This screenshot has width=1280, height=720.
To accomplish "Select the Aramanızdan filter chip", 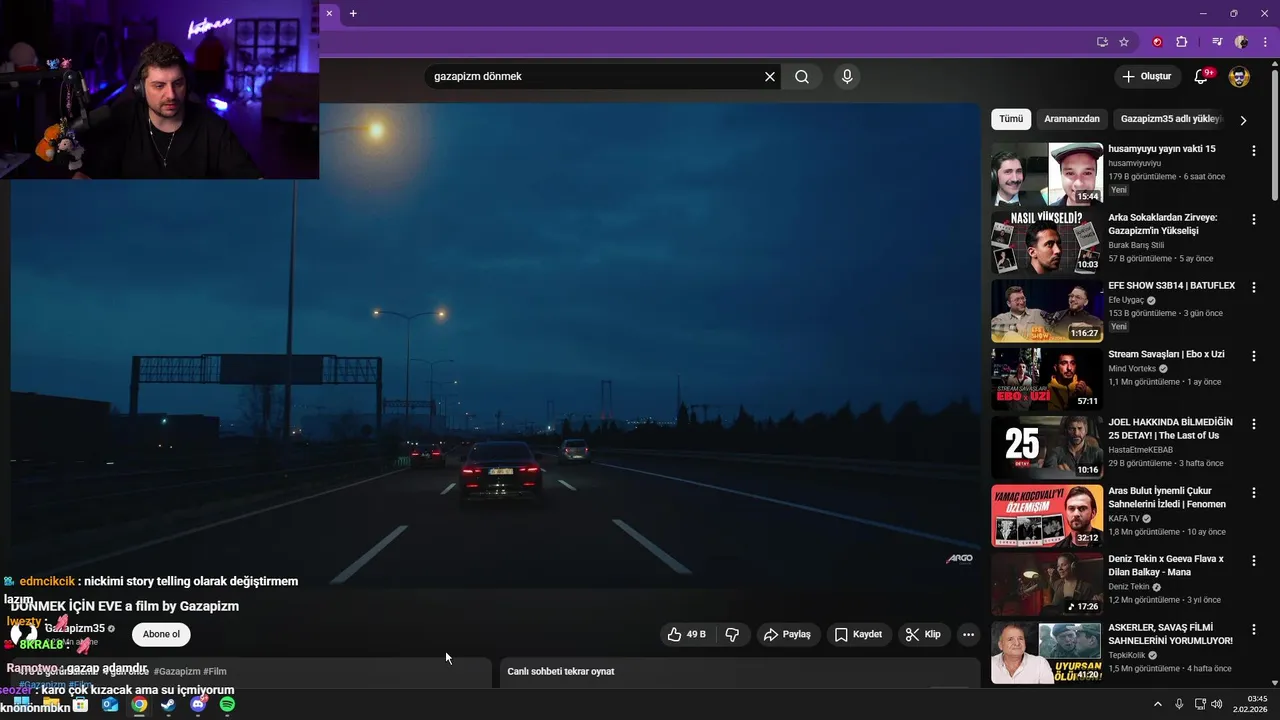I will (x=1072, y=119).
